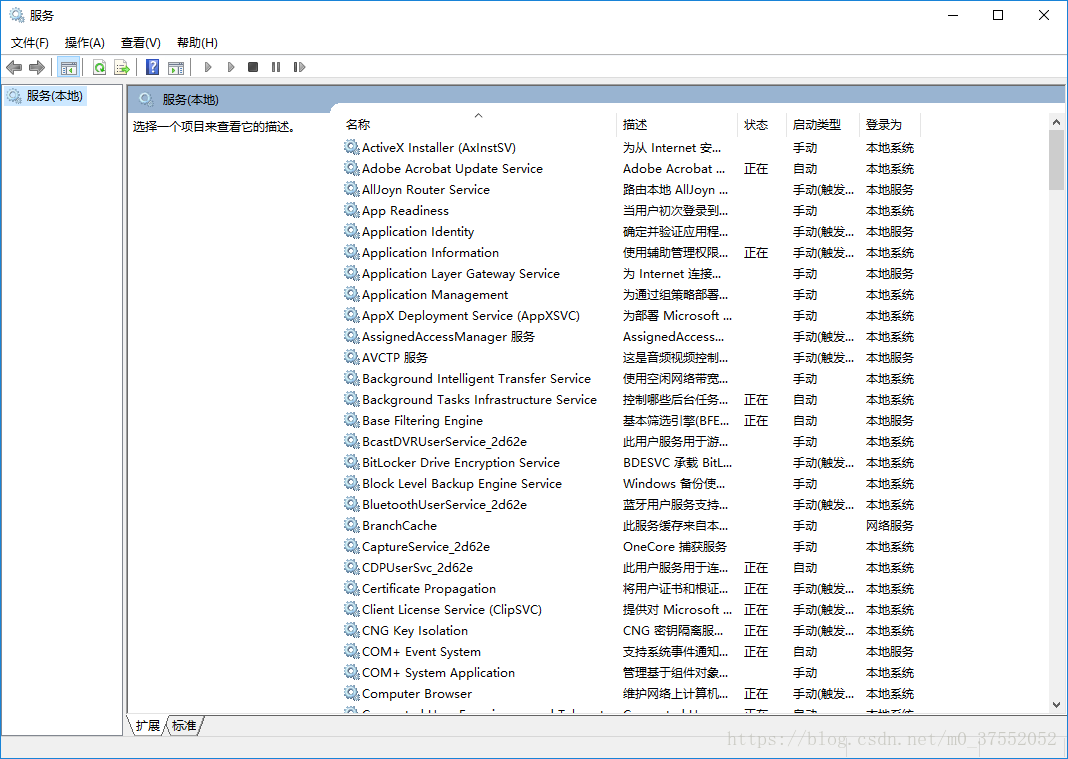This screenshot has height=759, width=1068.
Task: Click the second play (start) toolbar icon
Action: (231, 67)
